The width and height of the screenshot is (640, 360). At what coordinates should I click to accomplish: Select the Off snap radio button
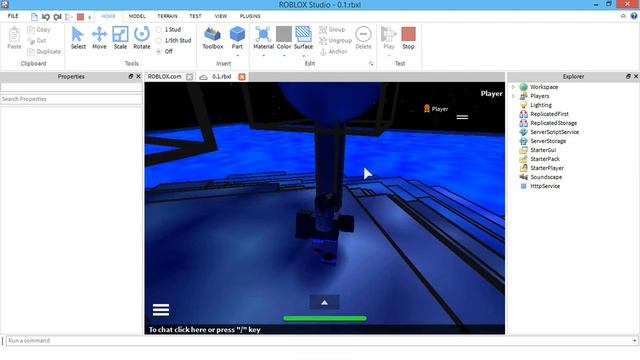[159, 51]
